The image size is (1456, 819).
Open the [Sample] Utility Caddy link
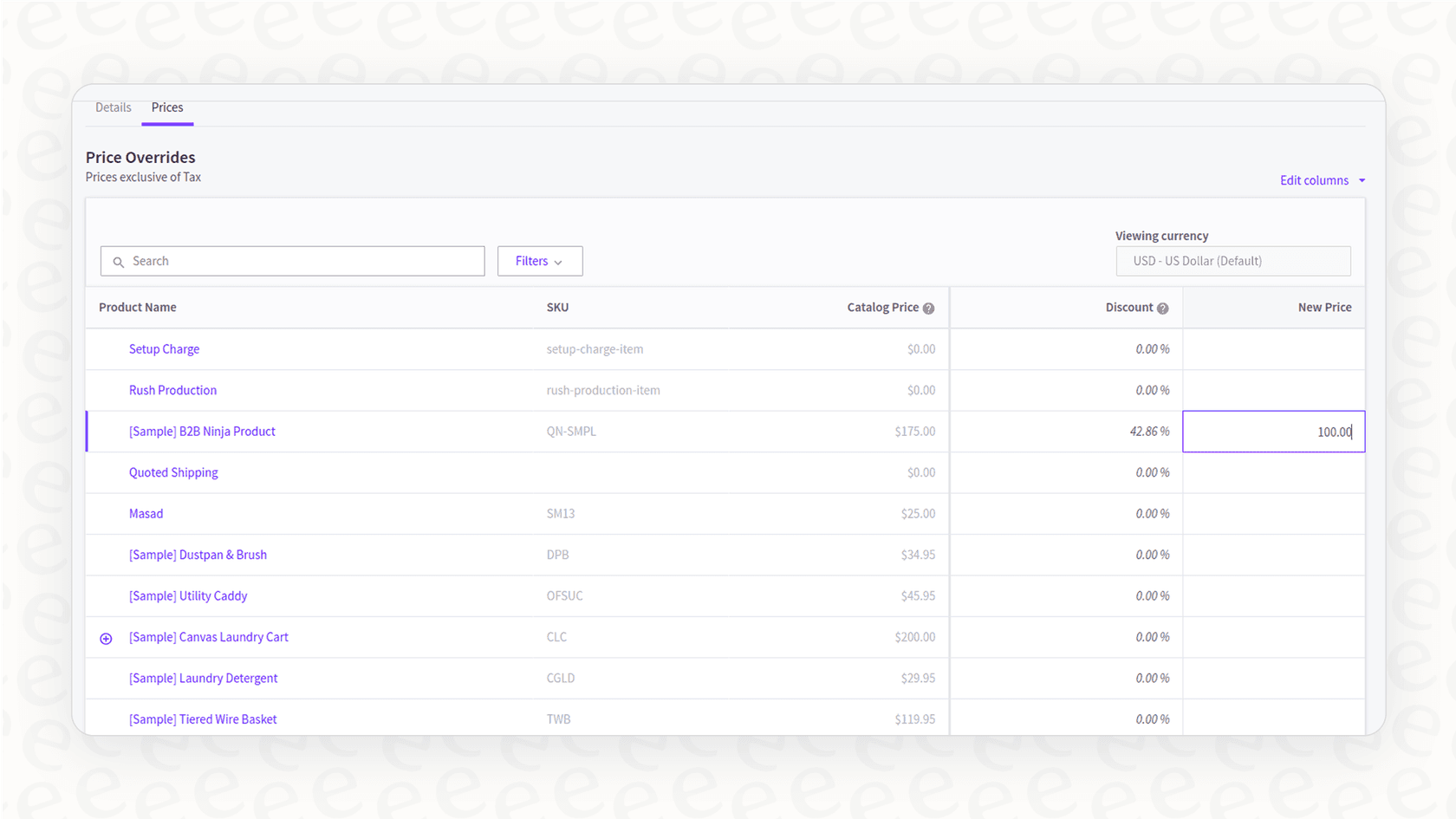(x=187, y=595)
